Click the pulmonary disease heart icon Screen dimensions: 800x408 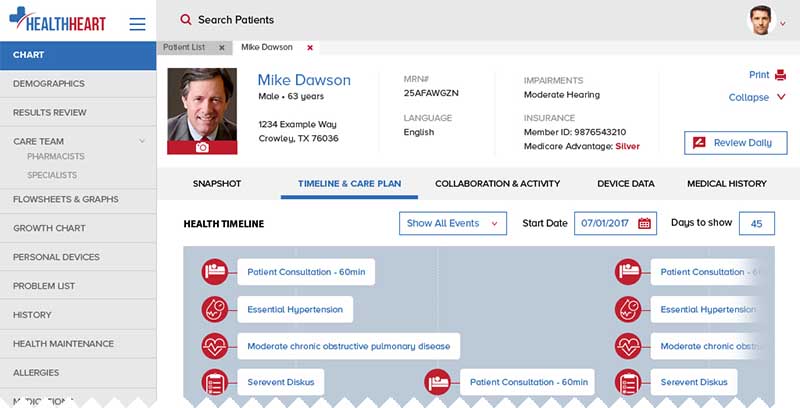point(215,347)
